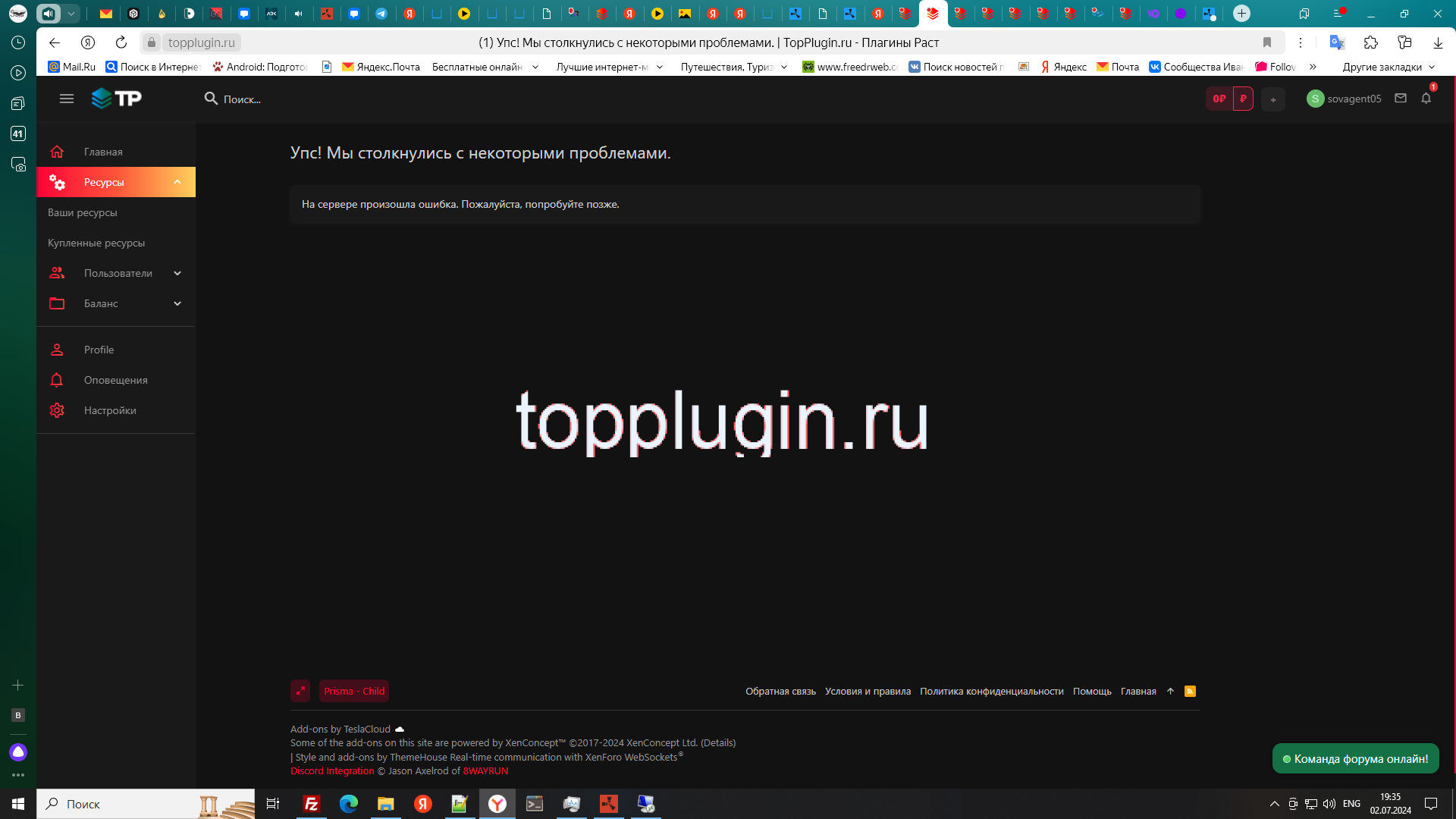Open alerts with the bell icon
The width and height of the screenshot is (1456, 819).
pyautogui.click(x=1426, y=99)
